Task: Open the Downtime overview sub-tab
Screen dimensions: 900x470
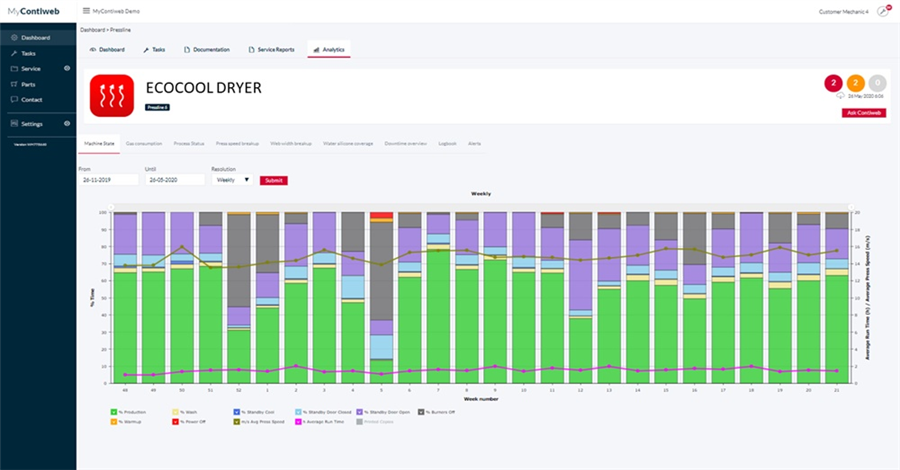Action: tap(405, 143)
